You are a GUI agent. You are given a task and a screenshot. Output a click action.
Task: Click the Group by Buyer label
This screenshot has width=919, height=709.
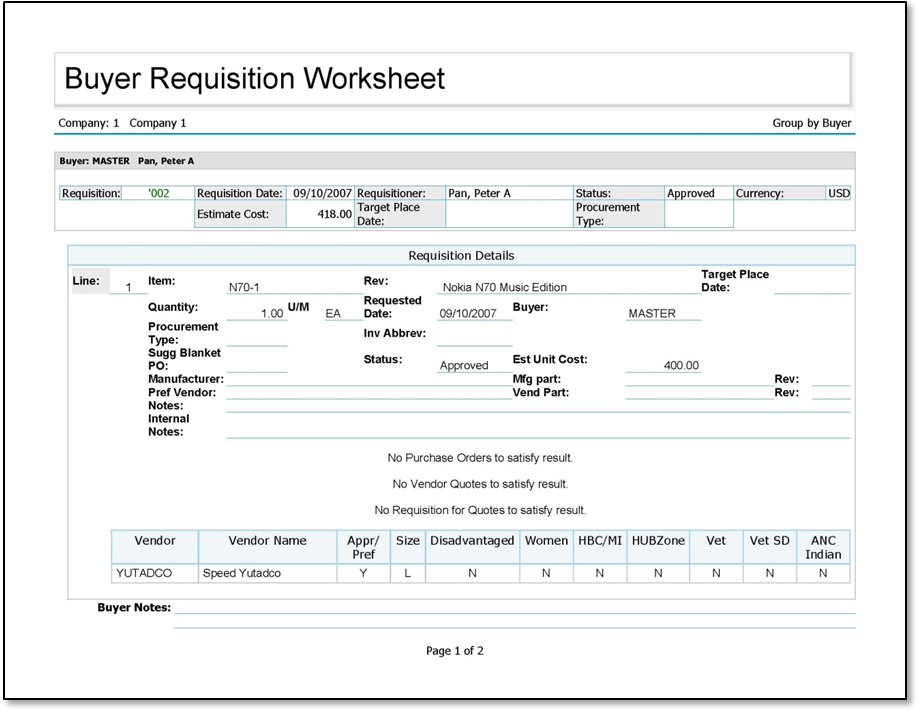click(811, 124)
